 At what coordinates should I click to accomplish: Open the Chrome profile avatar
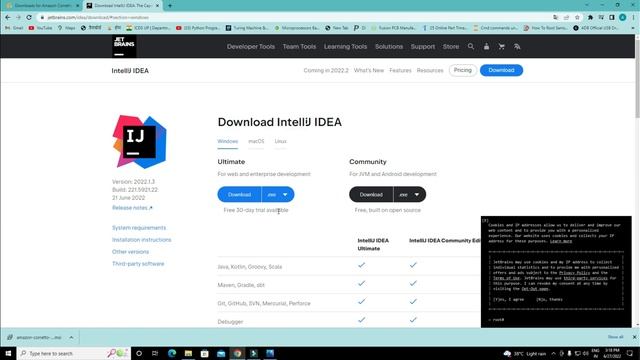(x=622, y=18)
